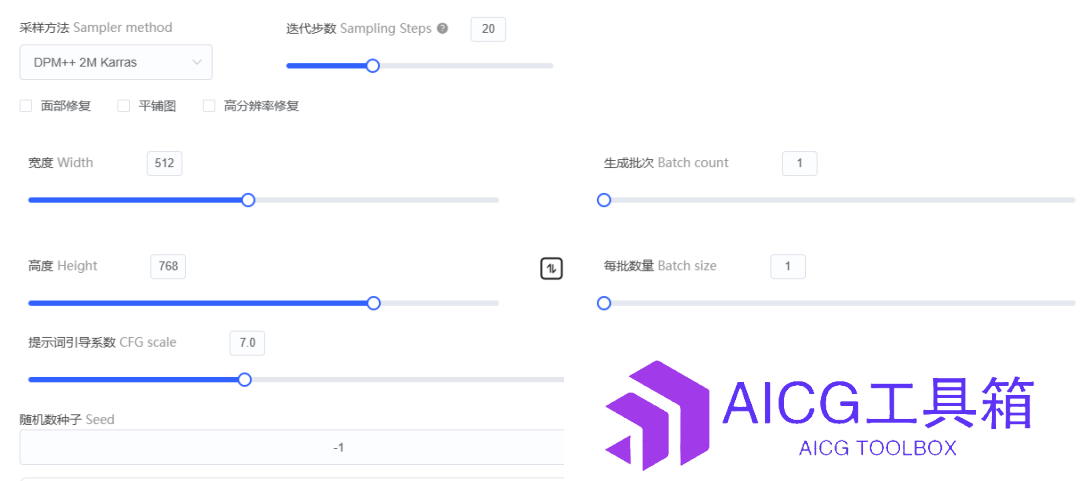
Task: Click the 迭代步数 Sampling Steps label
Action: coord(359,29)
